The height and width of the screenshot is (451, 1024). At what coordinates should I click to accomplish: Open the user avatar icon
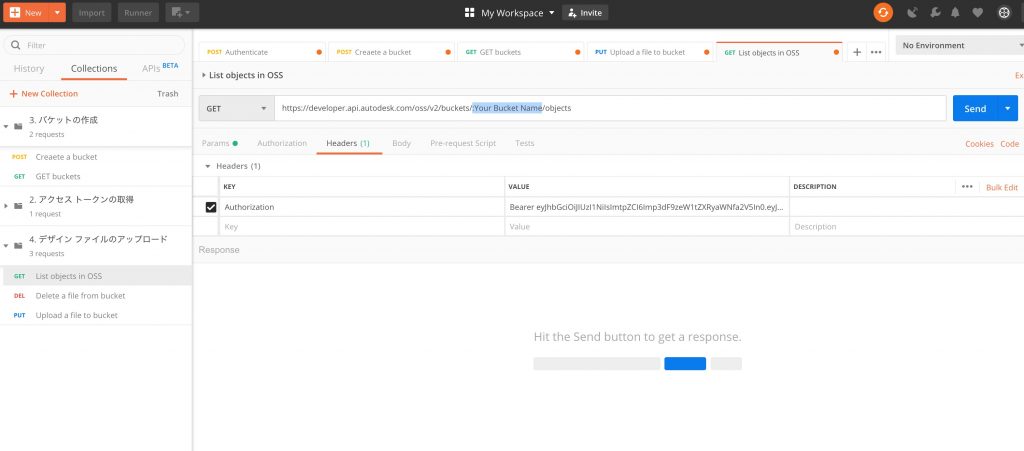coord(1004,12)
